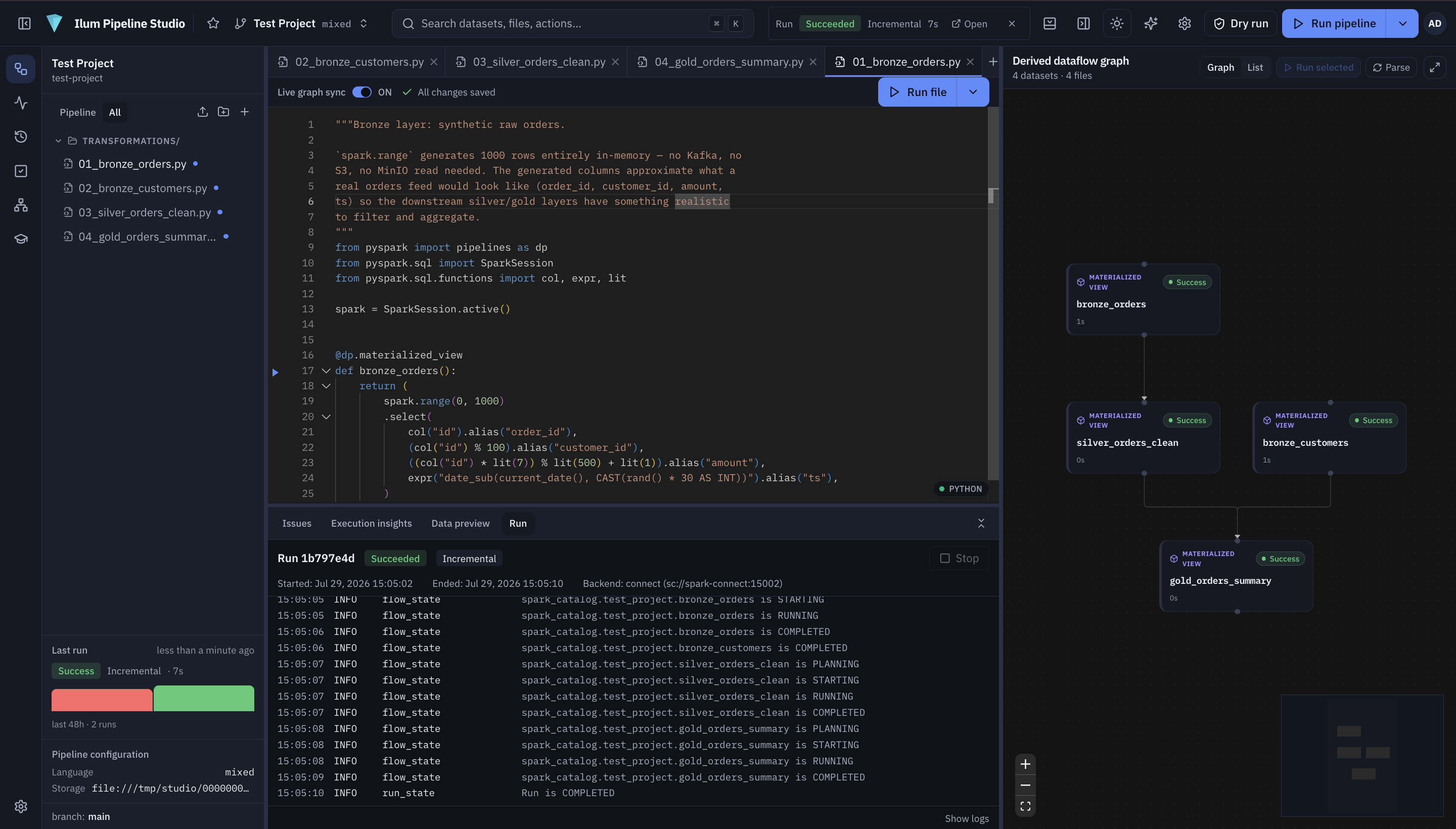Click the code editor vertical scrollbar
This screenshot has height=829, width=1456.
click(x=992, y=293)
